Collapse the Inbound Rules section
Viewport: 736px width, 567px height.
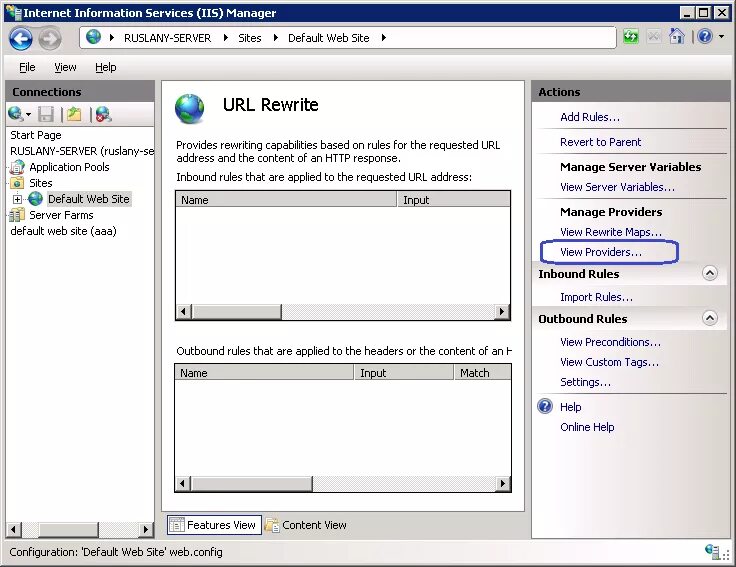pyautogui.click(x=710, y=273)
